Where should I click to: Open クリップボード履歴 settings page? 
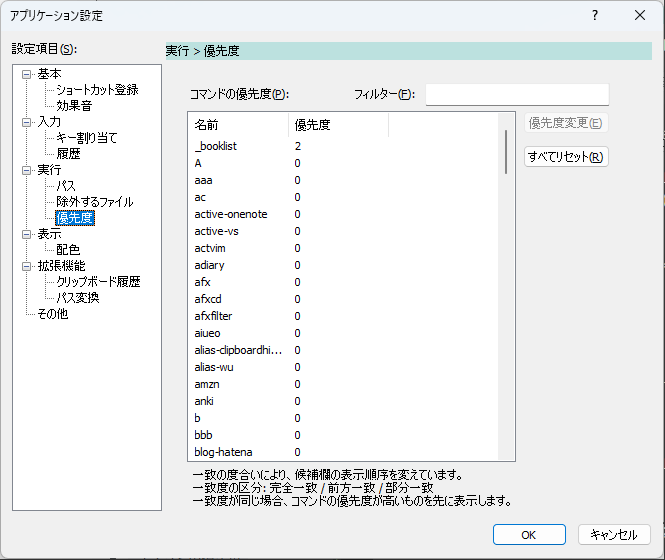pyautogui.click(x=98, y=282)
